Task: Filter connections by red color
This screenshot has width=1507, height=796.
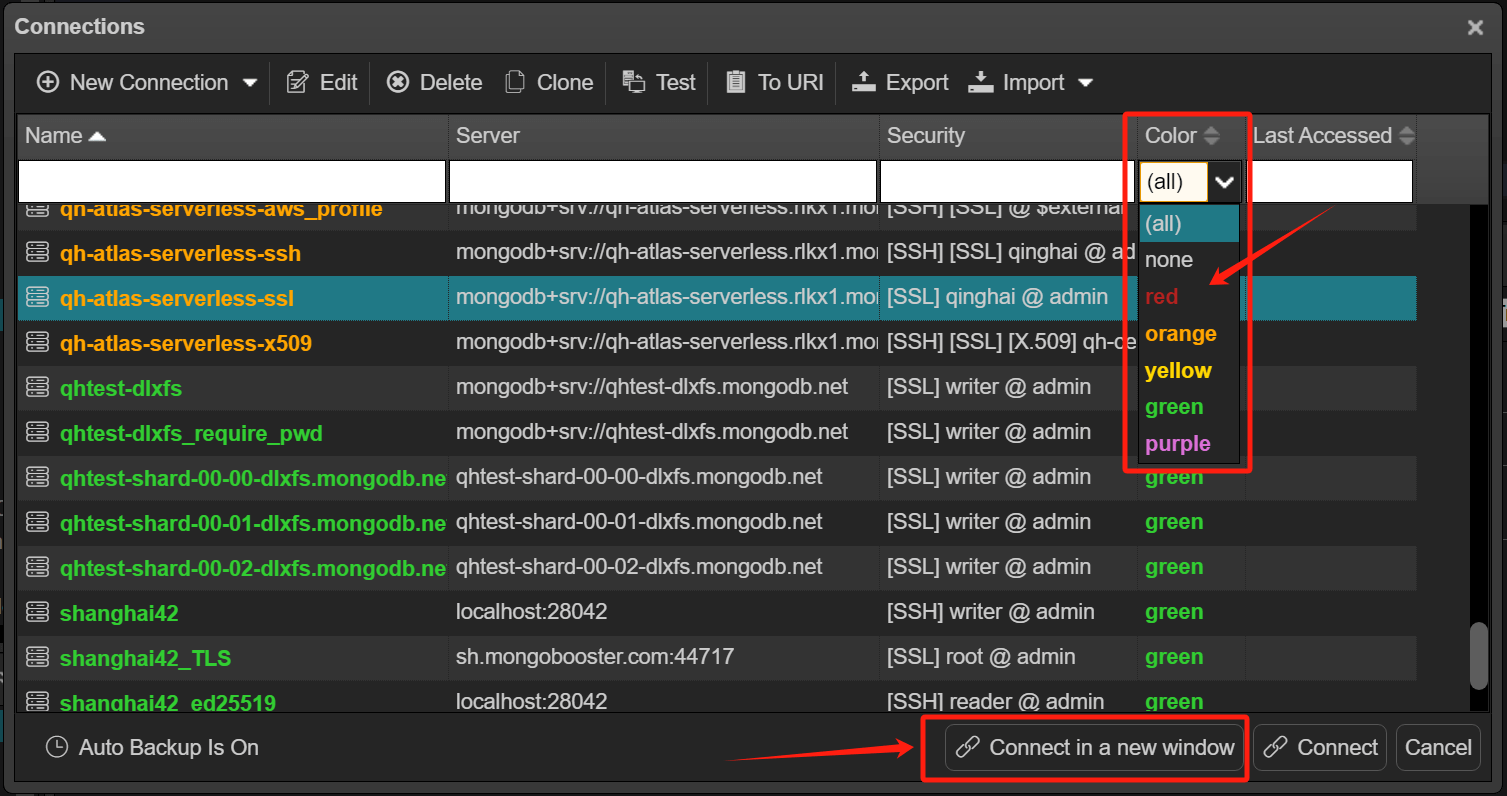Action: tap(1189, 297)
